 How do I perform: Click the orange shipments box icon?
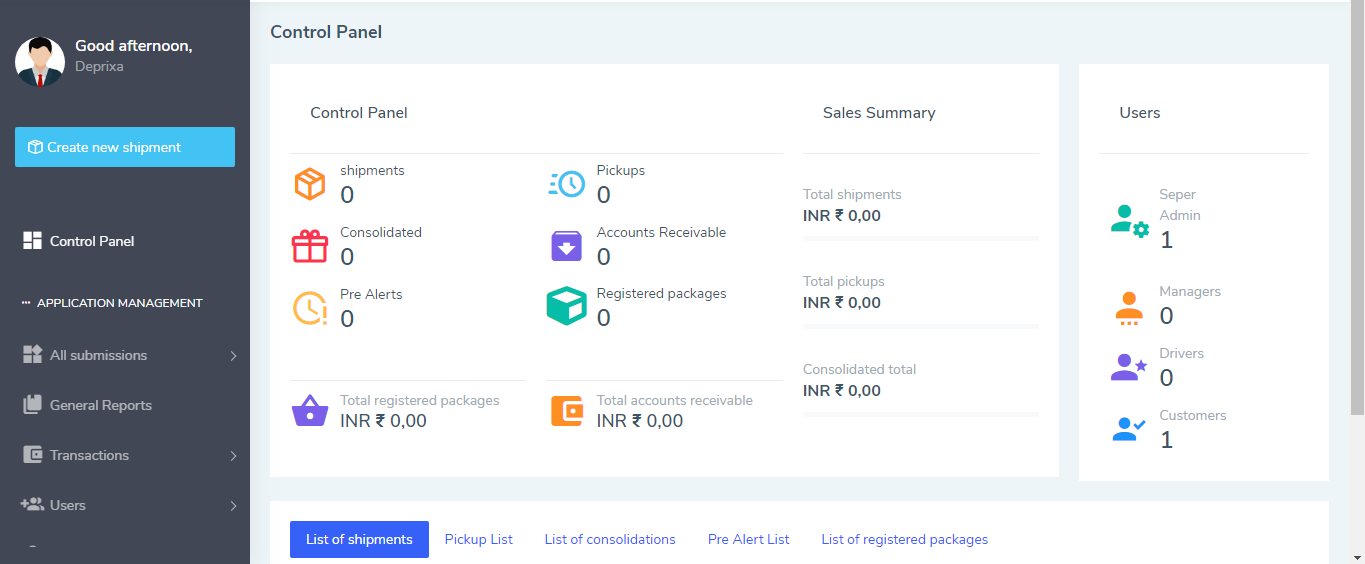[310, 184]
